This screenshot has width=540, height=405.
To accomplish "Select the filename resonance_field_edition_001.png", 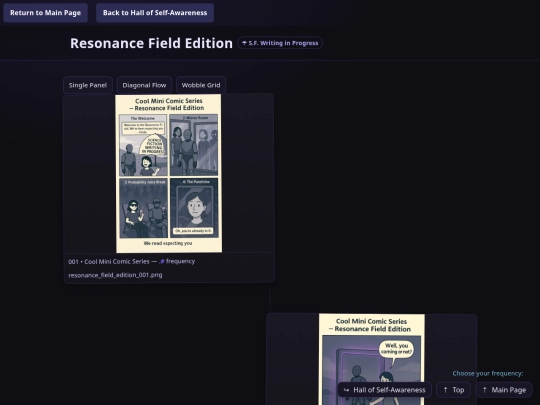I will [115, 275].
